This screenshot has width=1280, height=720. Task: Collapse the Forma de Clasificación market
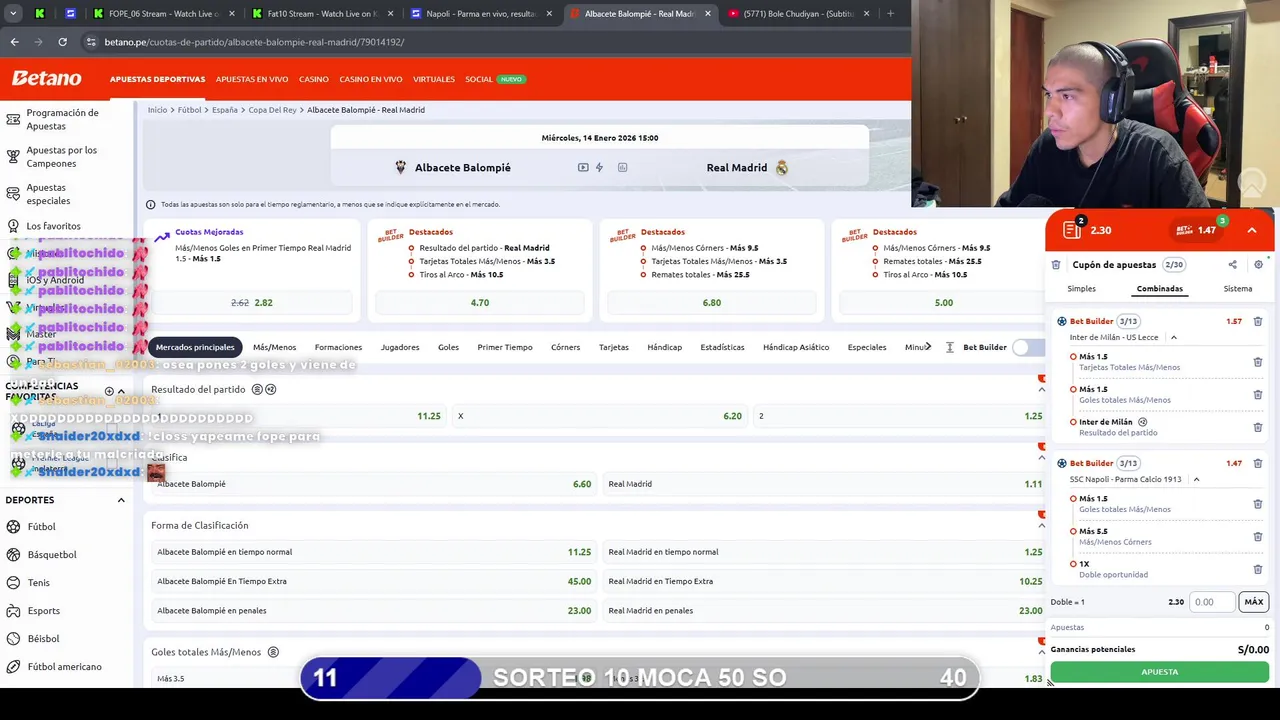click(1041, 526)
